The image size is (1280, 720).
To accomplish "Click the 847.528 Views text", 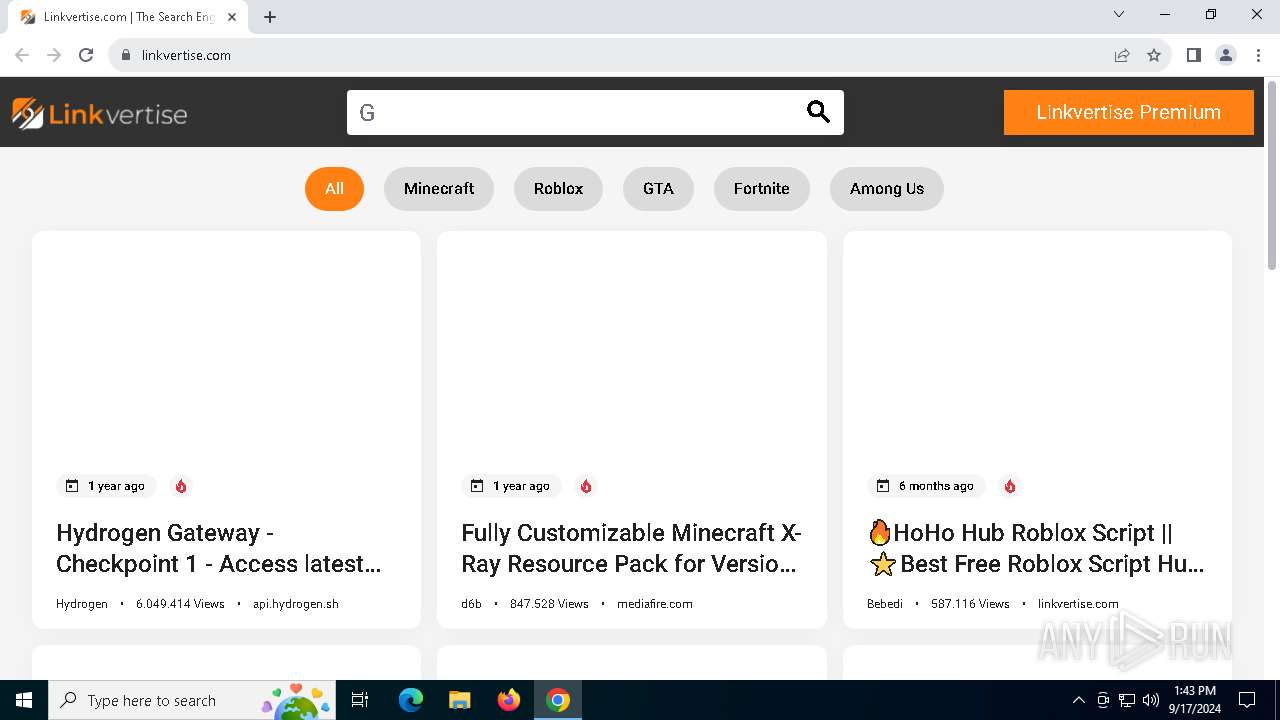I will pyautogui.click(x=549, y=604).
